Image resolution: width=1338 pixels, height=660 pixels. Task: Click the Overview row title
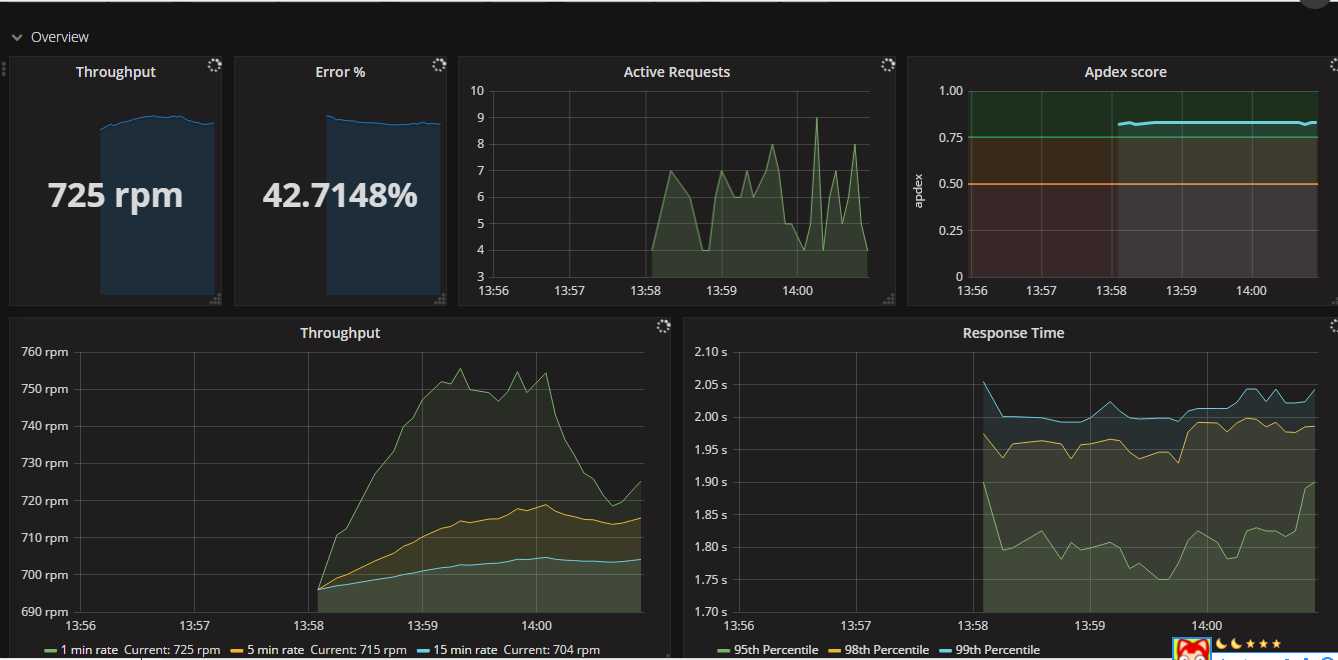[x=60, y=37]
